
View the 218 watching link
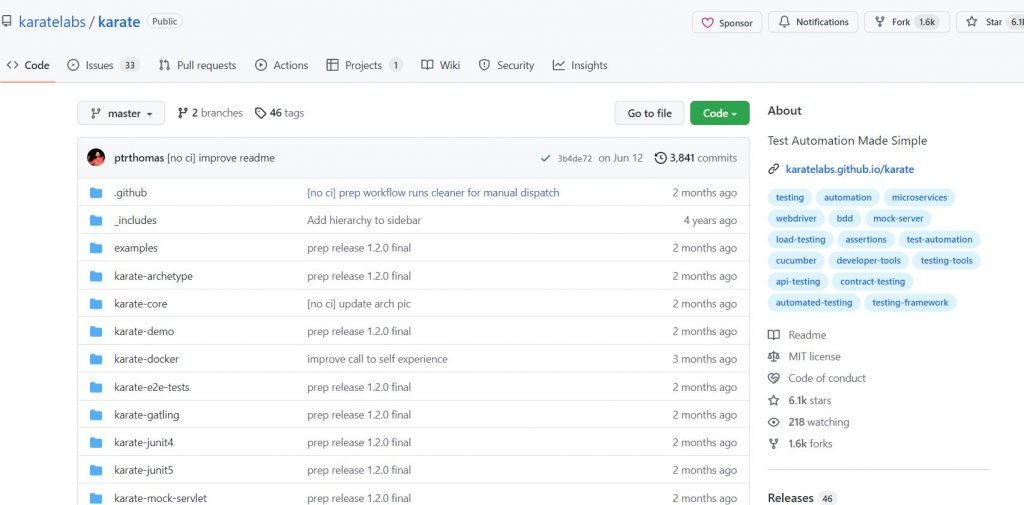click(809, 422)
